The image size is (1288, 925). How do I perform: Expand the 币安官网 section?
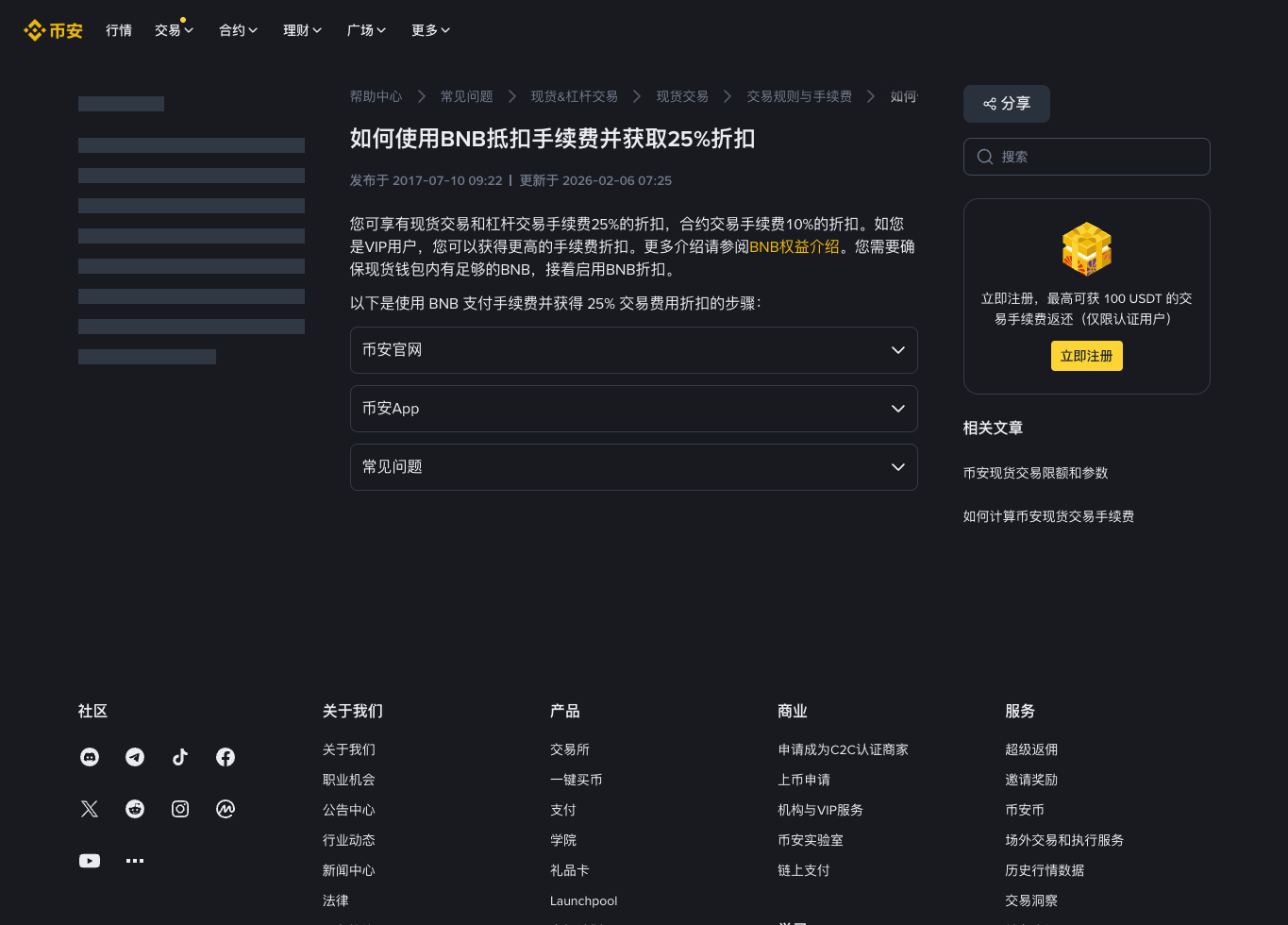(634, 350)
